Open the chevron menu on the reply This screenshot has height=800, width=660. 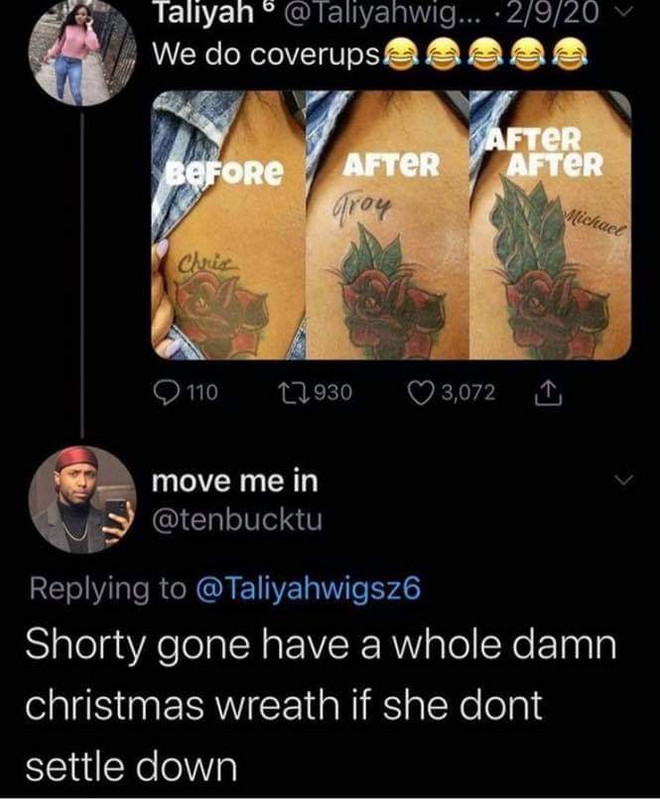pos(625,480)
